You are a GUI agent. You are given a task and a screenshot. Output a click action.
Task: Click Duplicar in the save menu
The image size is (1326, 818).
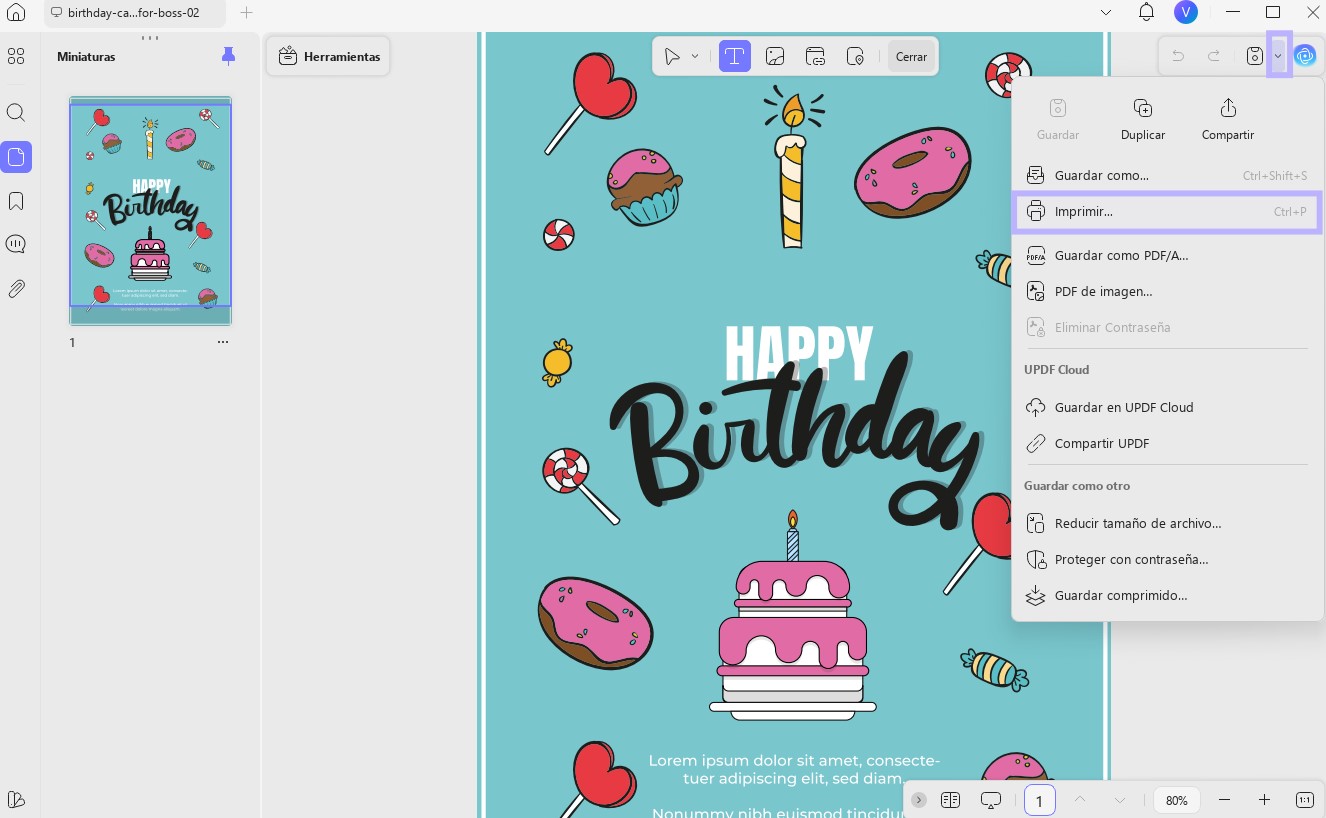tap(1143, 118)
